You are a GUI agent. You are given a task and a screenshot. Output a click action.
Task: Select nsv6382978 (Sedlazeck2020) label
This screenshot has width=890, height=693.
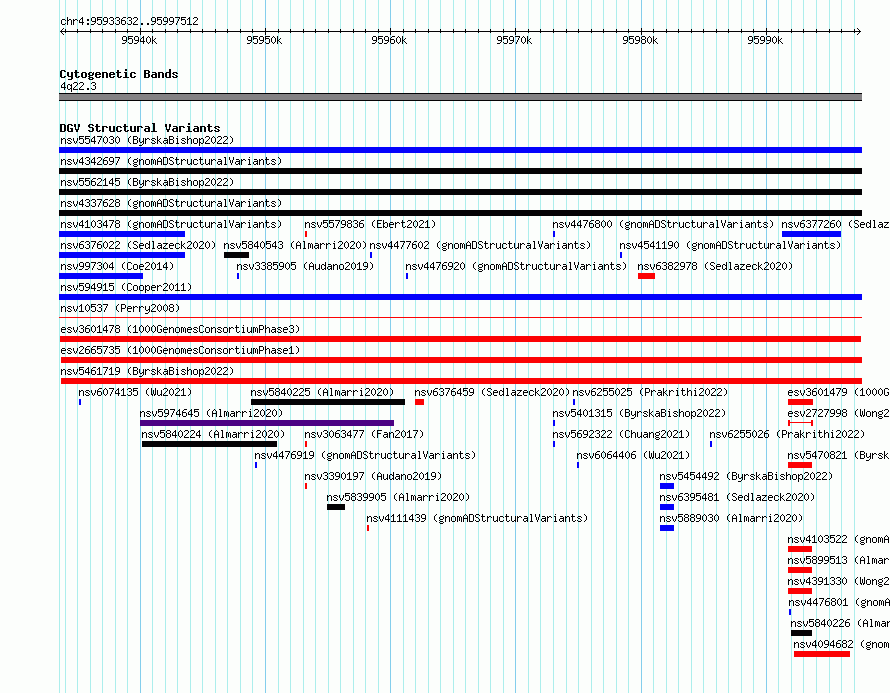715,266
